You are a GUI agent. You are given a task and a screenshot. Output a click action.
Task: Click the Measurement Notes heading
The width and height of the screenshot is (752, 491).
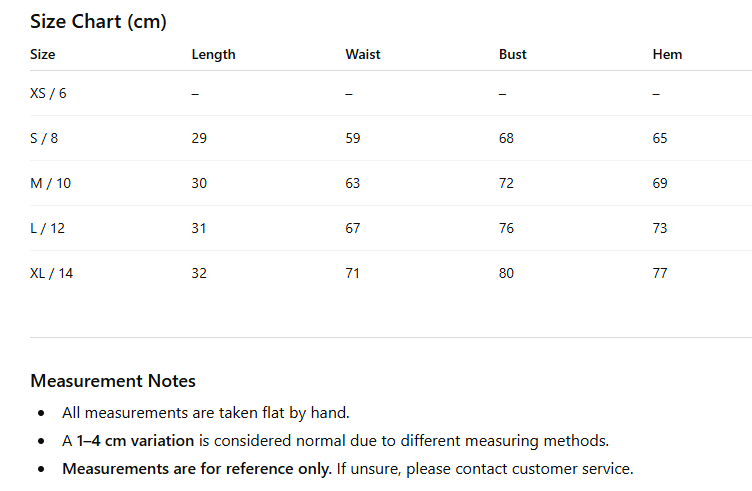click(x=113, y=381)
